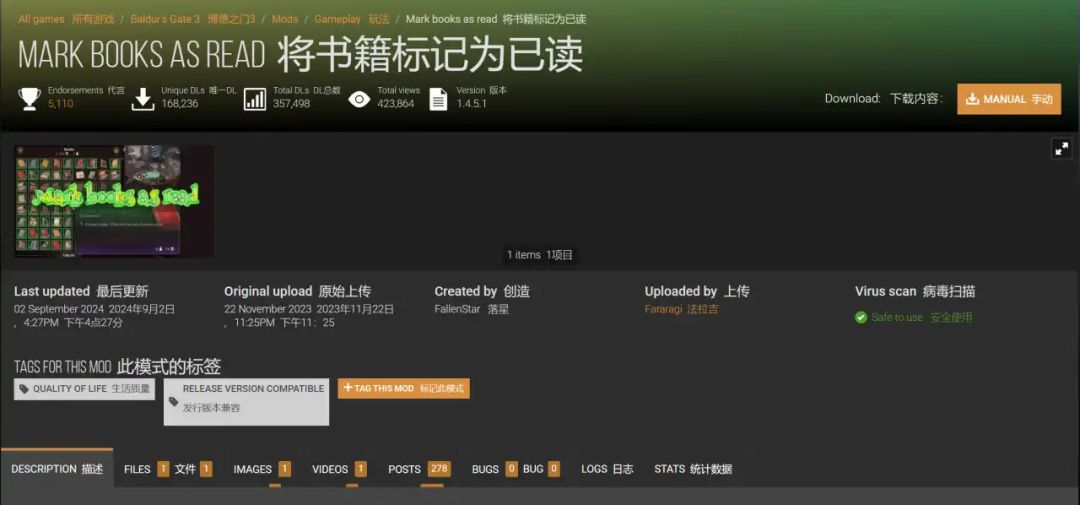Expand the image gallery to fullscreen
Image resolution: width=1080 pixels, height=505 pixels.
1061,147
